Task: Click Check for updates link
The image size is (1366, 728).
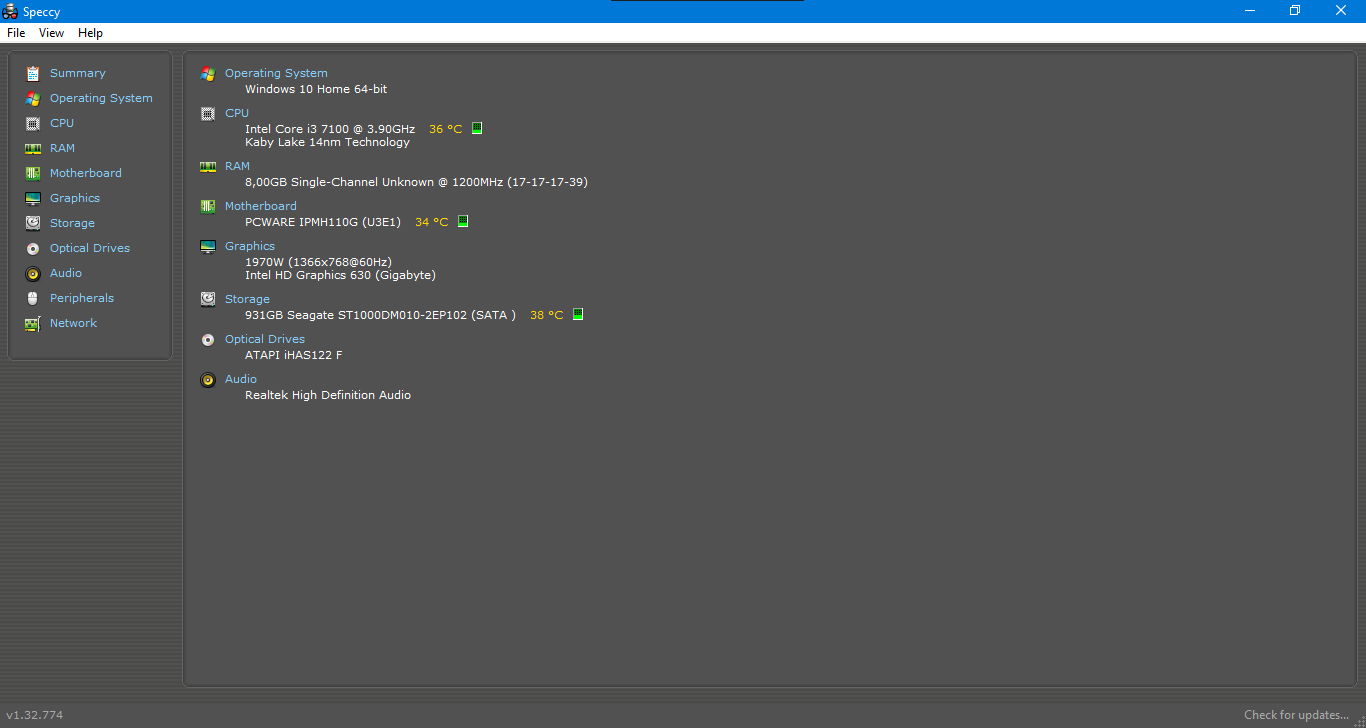Action: click(x=1296, y=715)
